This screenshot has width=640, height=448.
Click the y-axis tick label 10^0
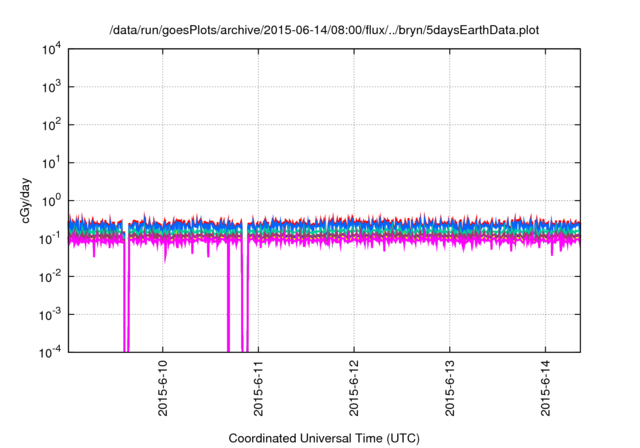click(x=51, y=201)
